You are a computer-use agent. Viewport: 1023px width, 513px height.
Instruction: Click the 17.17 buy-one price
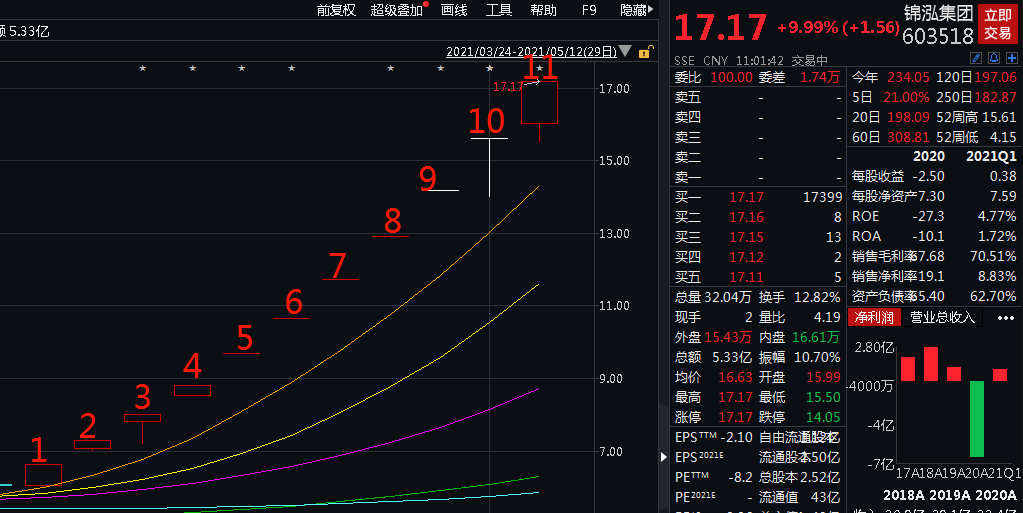click(746, 196)
